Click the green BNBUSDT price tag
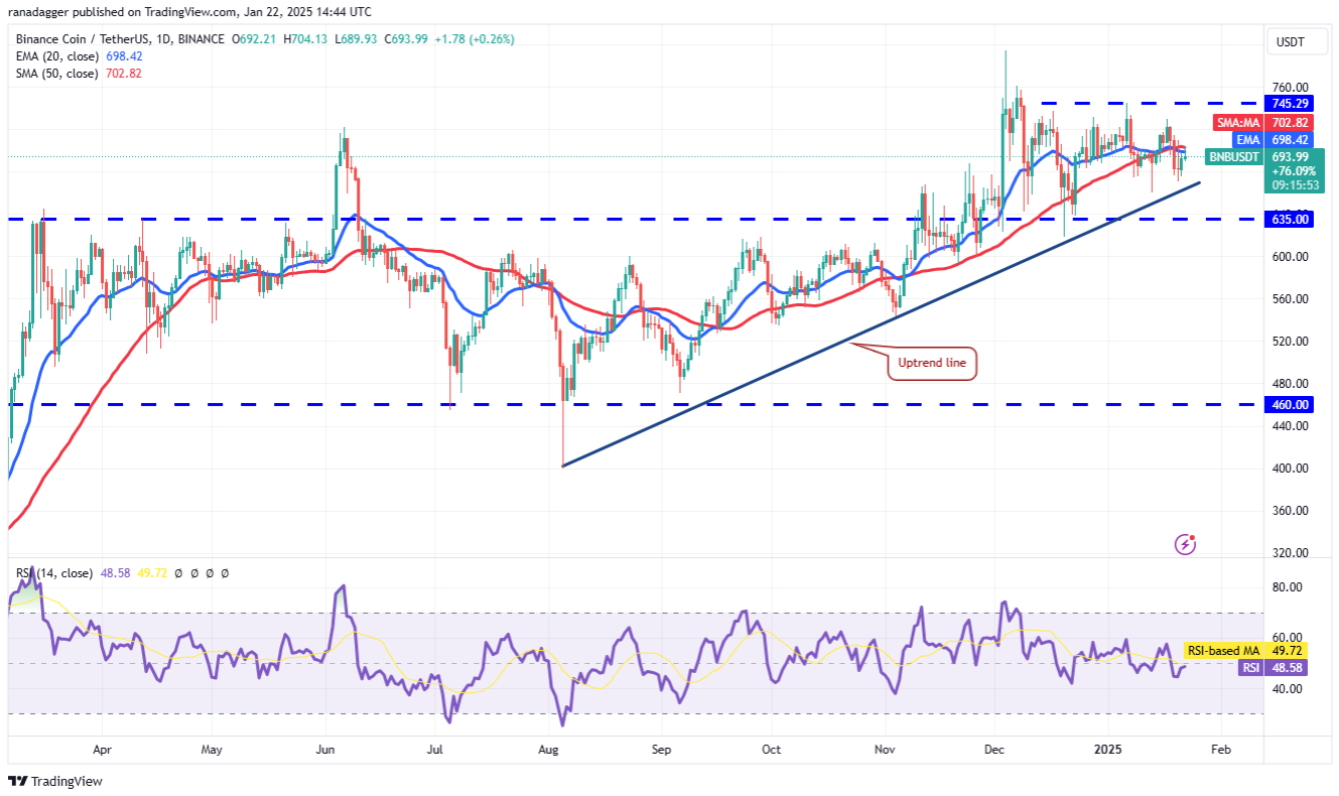 pos(1235,157)
